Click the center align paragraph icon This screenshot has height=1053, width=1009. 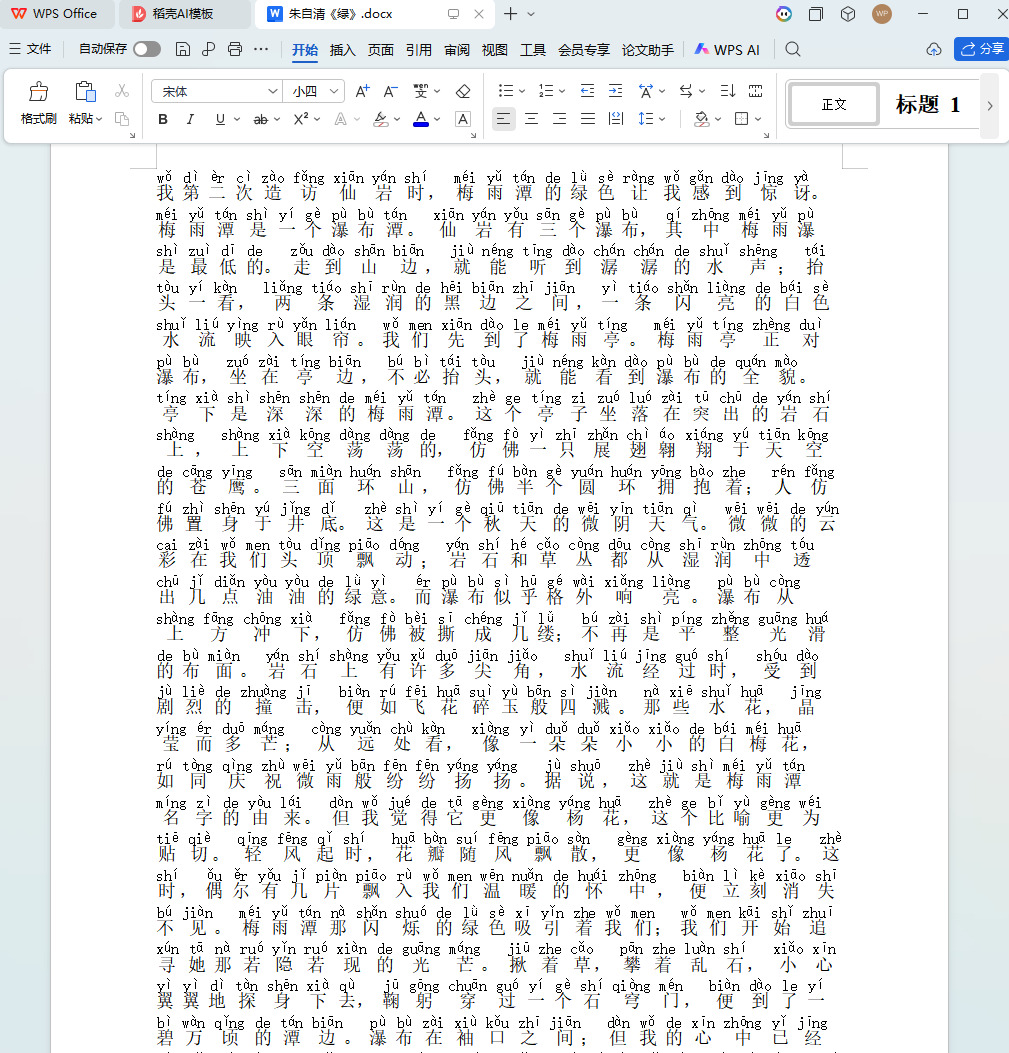click(531, 119)
